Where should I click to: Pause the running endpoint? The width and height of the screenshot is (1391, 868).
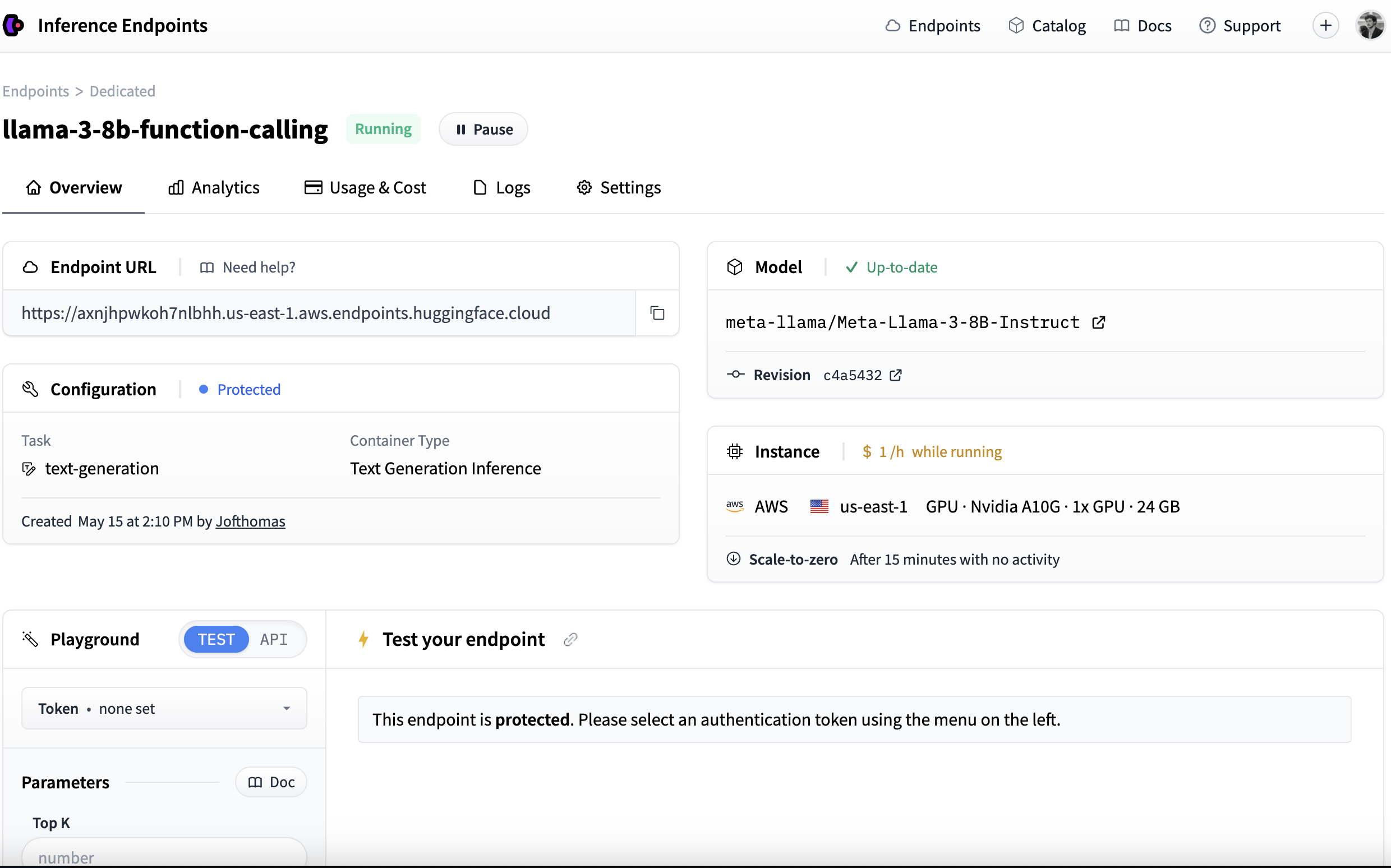pyautogui.click(x=483, y=129)
